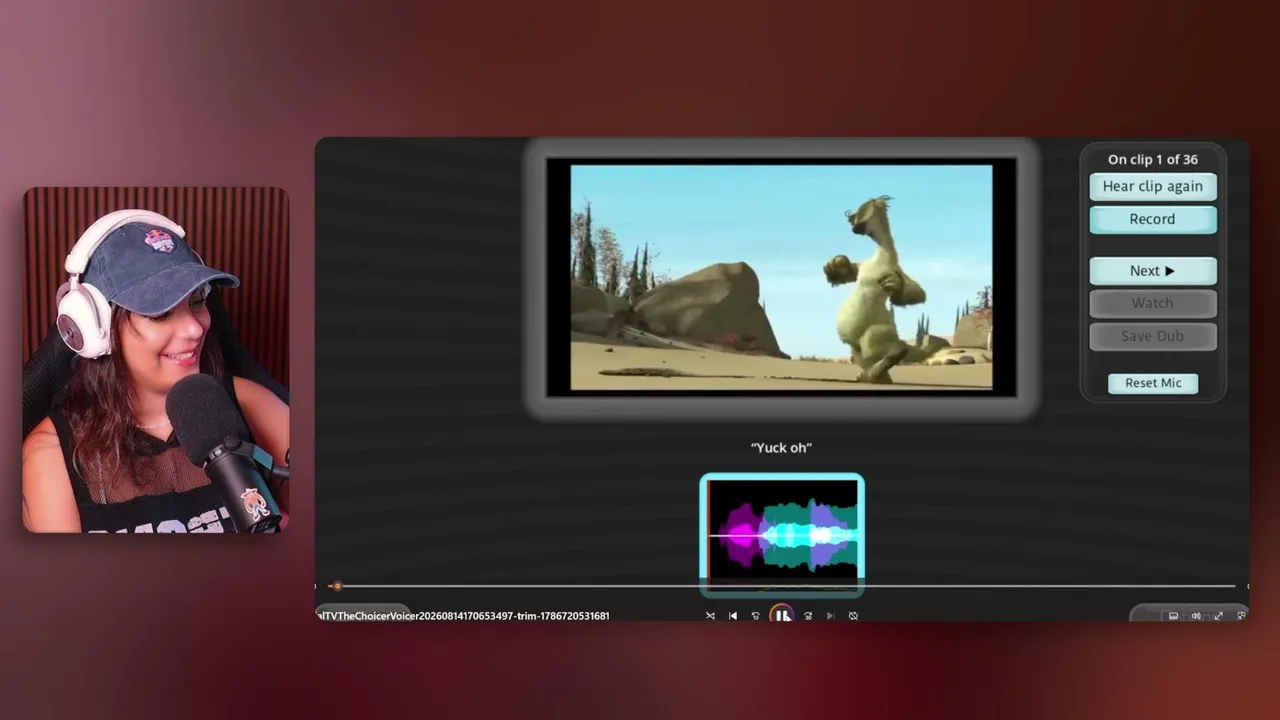The height and width of the screenshot is (720, 1280).
Task: Click the "Yuck oh" subtitle caption
Action: 781,448
